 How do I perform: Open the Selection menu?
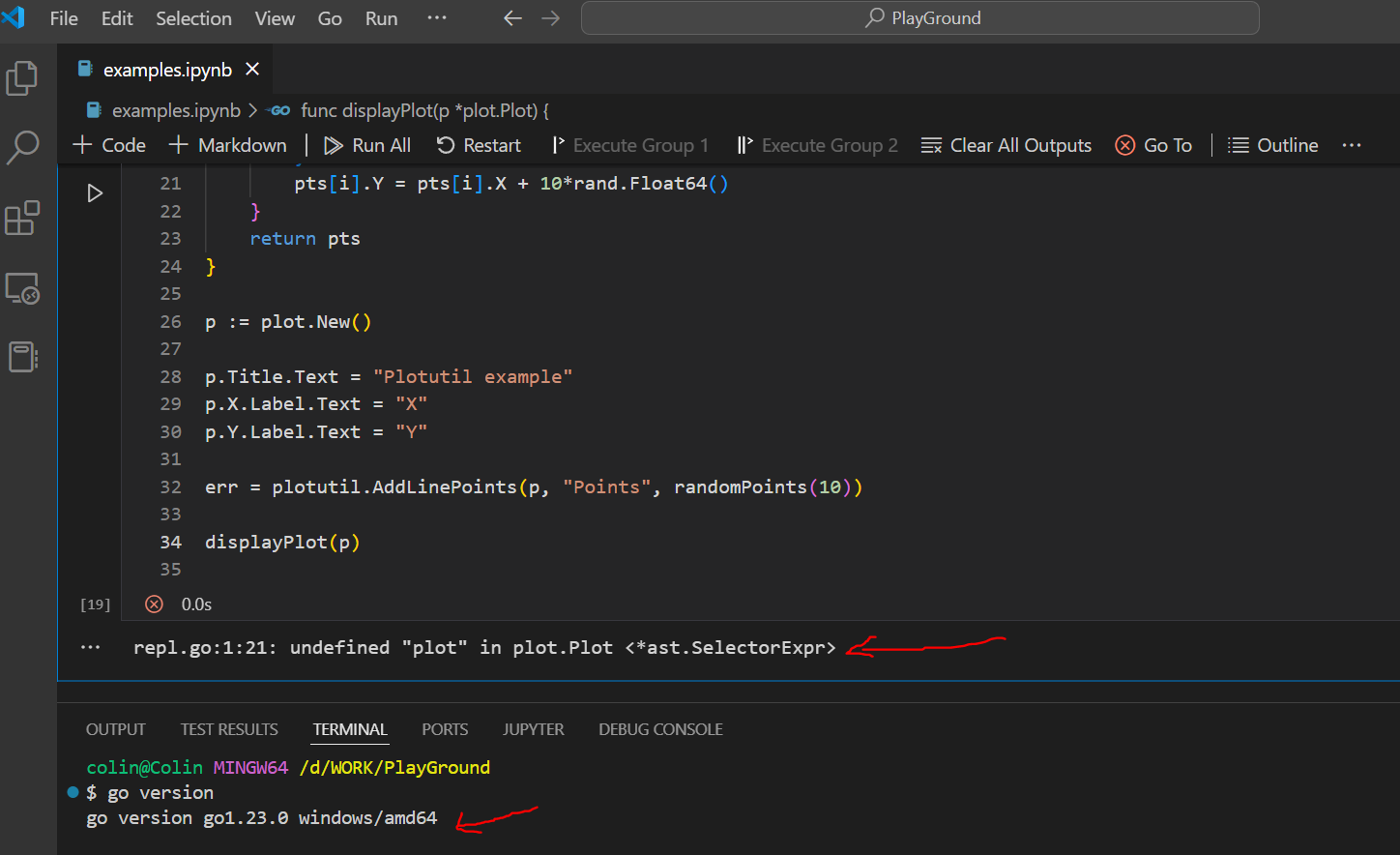click(193, 18)
